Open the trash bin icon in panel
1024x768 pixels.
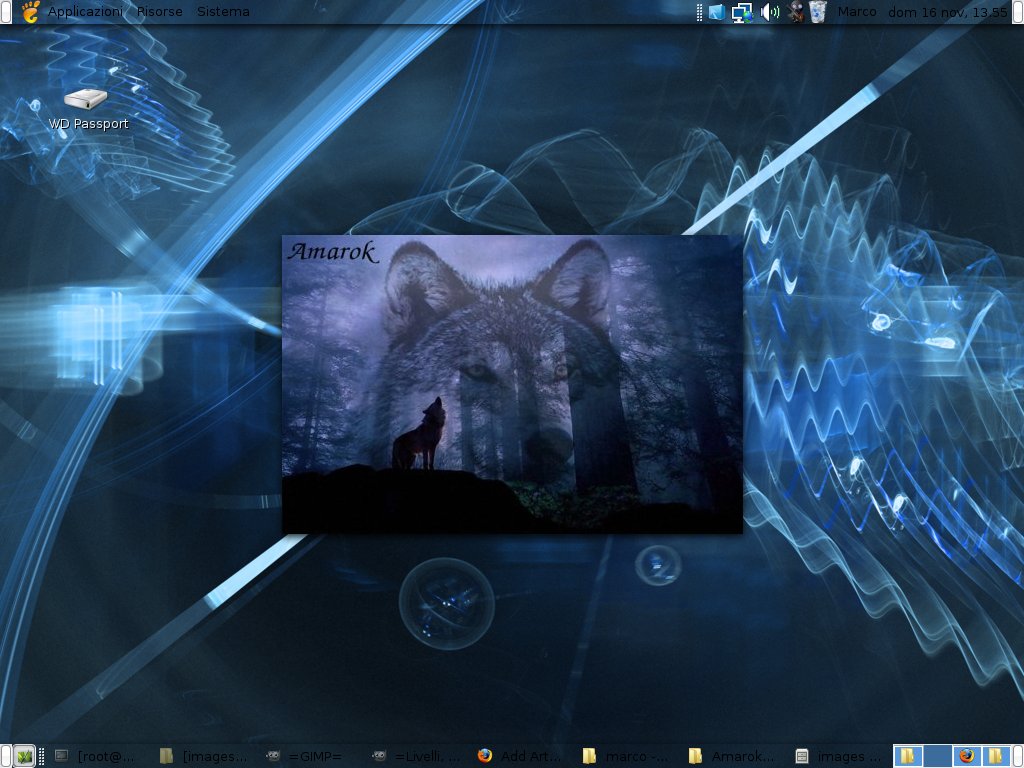(818, 12)
